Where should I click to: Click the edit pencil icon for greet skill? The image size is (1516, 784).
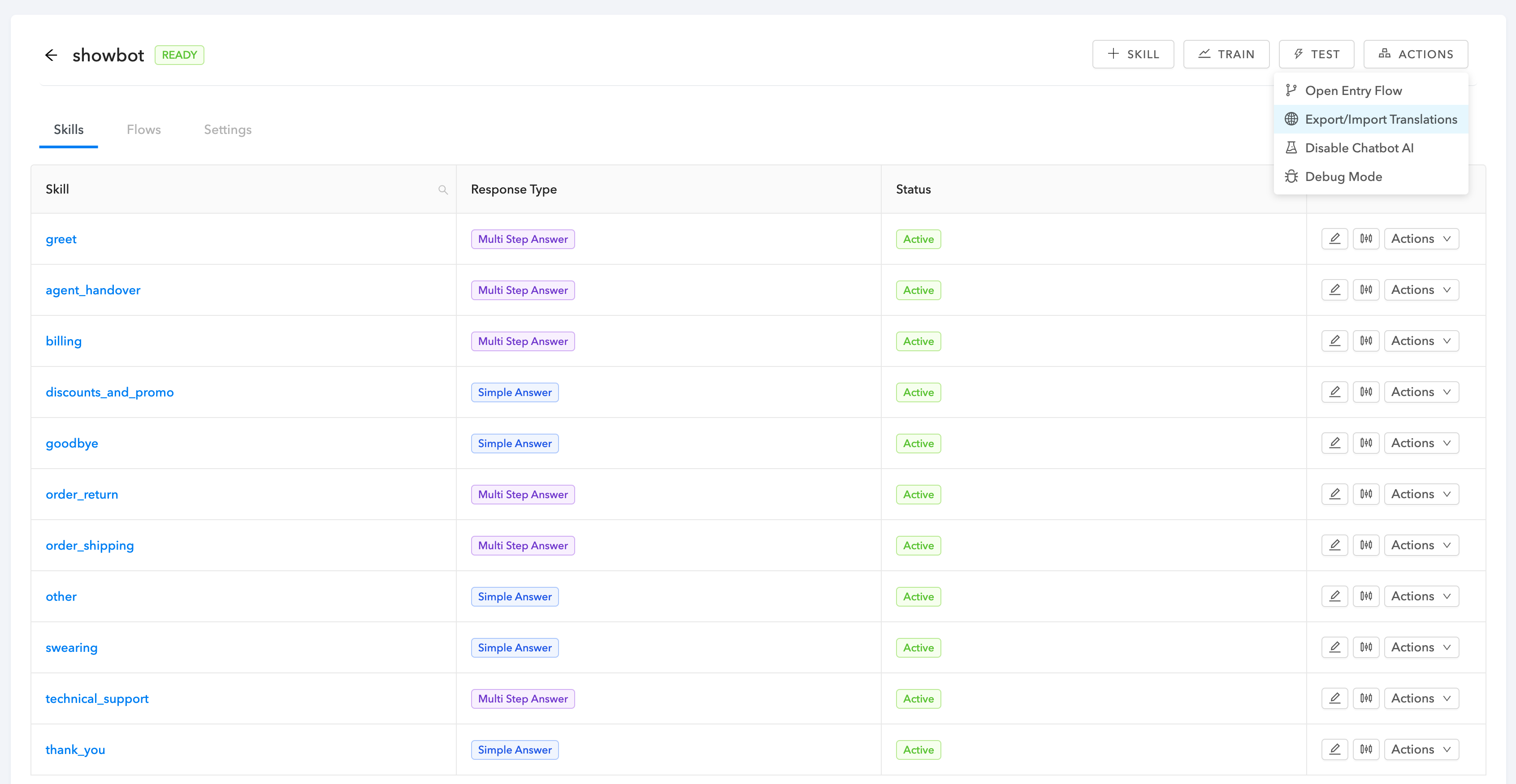pyautogui.click(x=1334, y=239)
